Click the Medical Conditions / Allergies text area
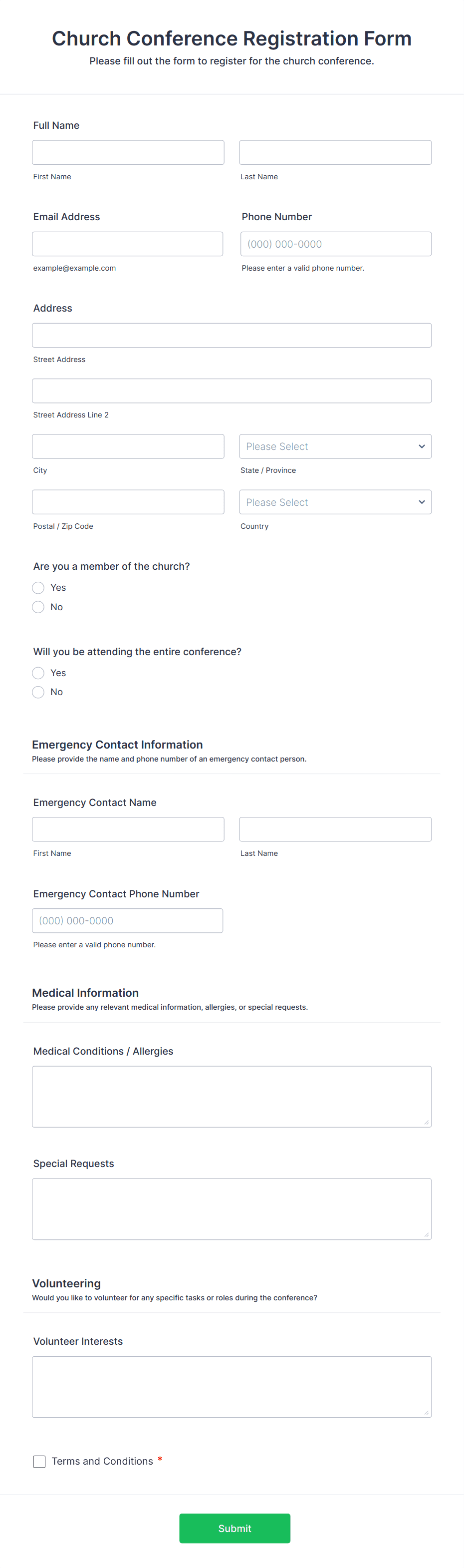464x1568 pixels. point(232,1096)
